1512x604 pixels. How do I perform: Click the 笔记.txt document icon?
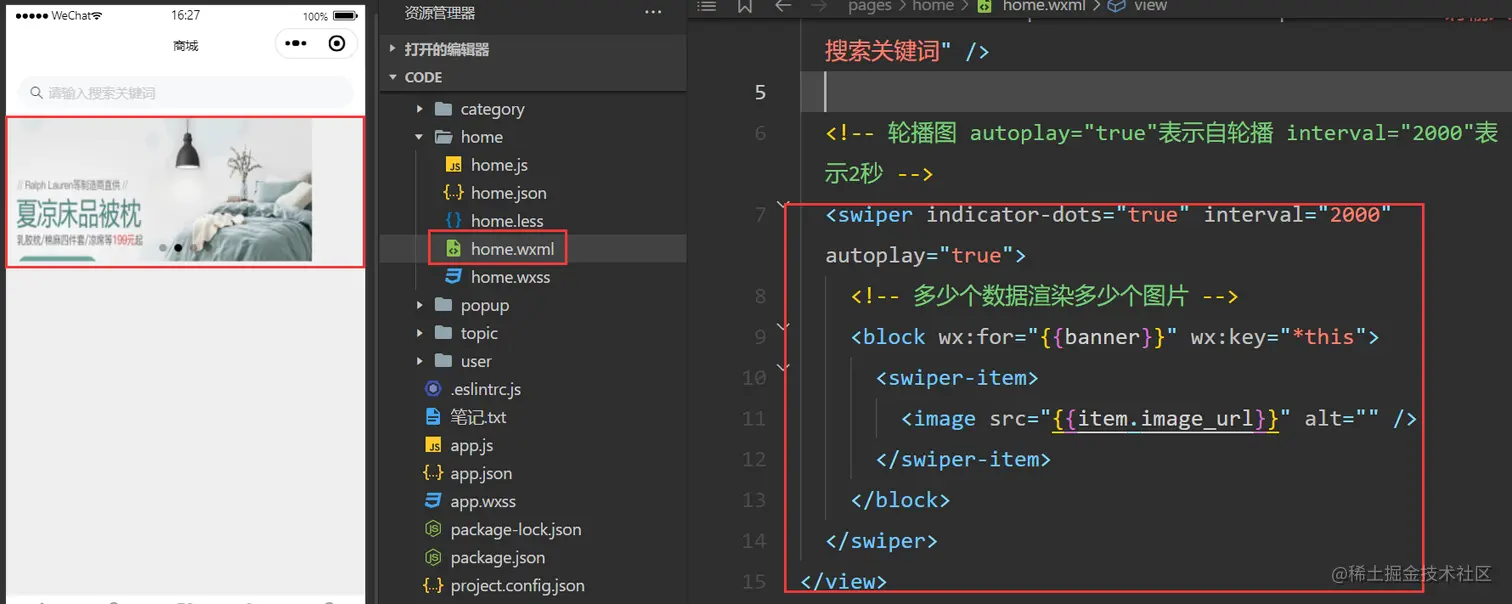pos(433,417)
